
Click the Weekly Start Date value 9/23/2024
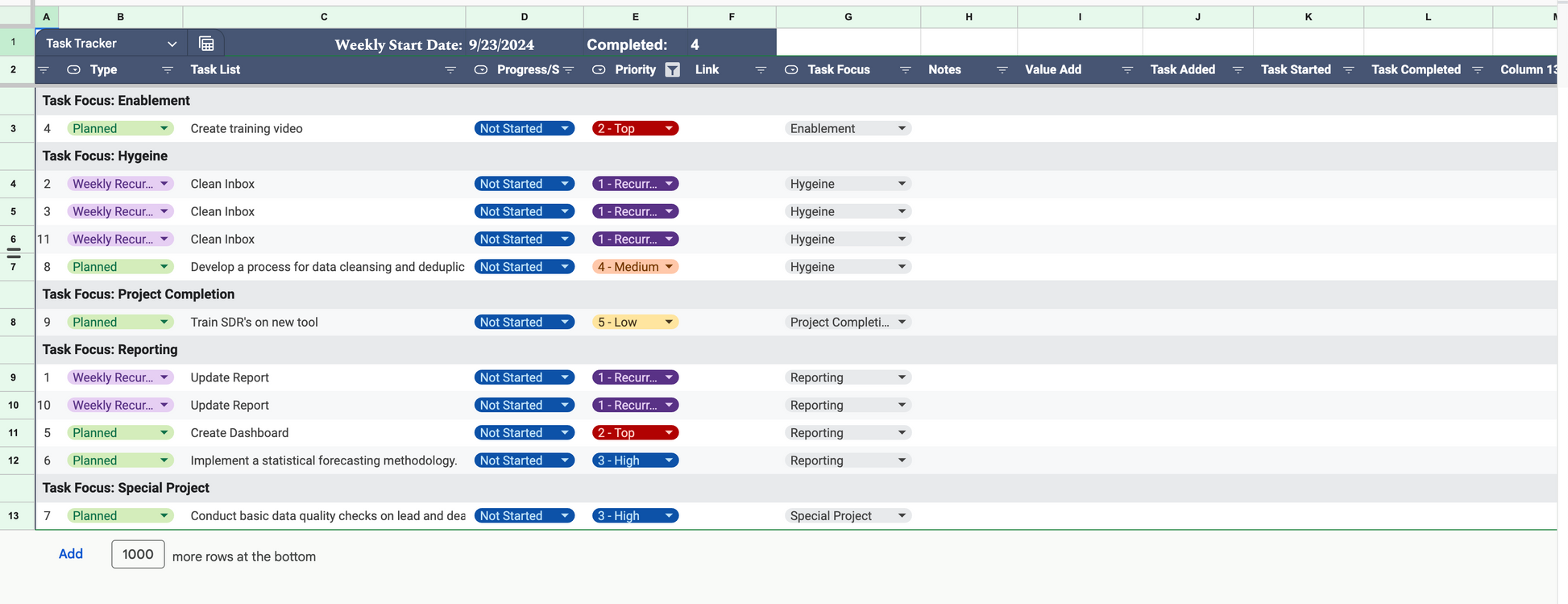(x=501, y=45)
